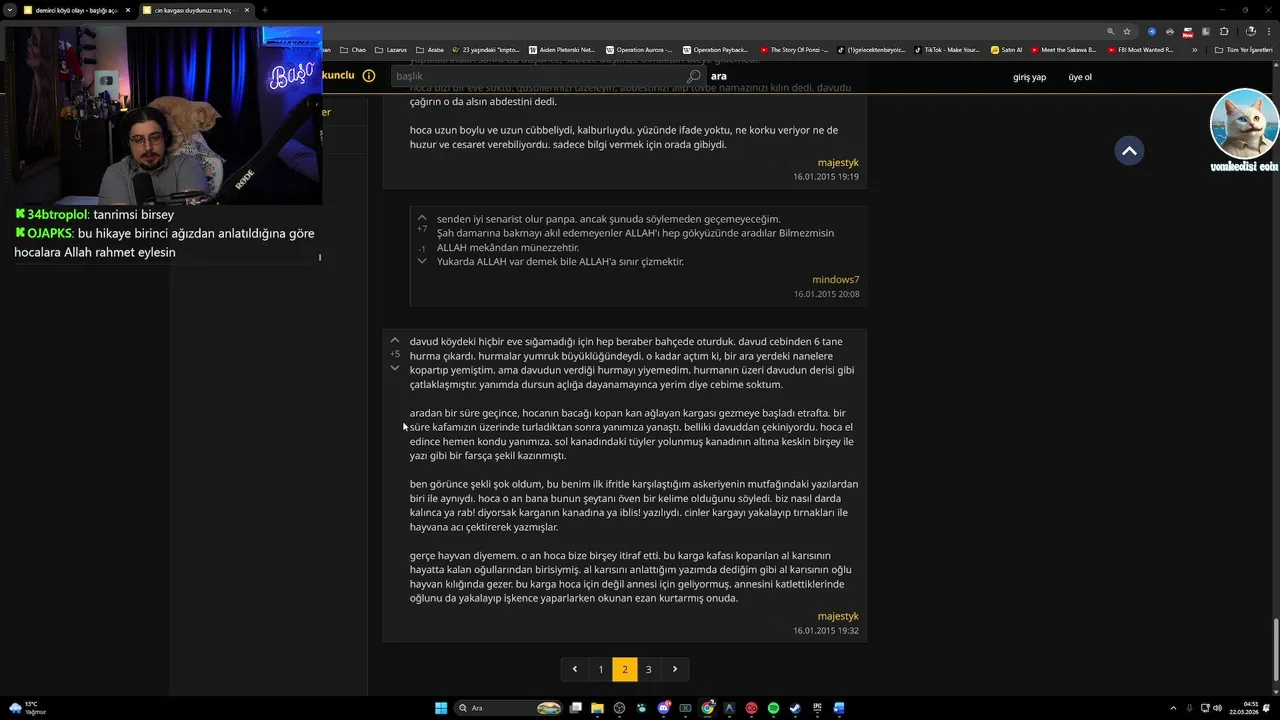Close the 'demirci köyü olayı' tab

point(128,10)
